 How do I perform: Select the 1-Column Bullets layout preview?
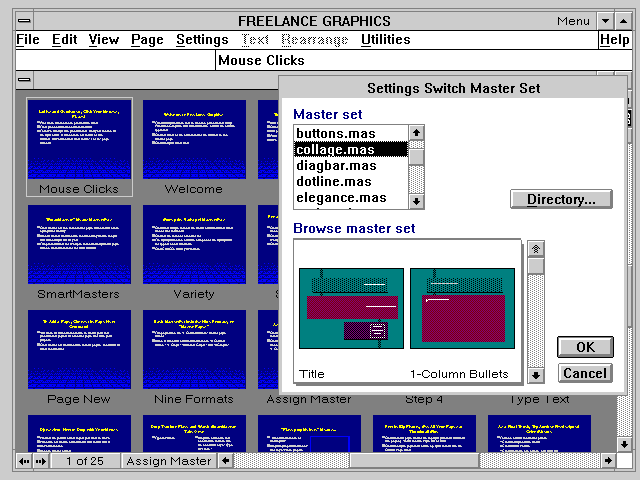tap(462, 309)
